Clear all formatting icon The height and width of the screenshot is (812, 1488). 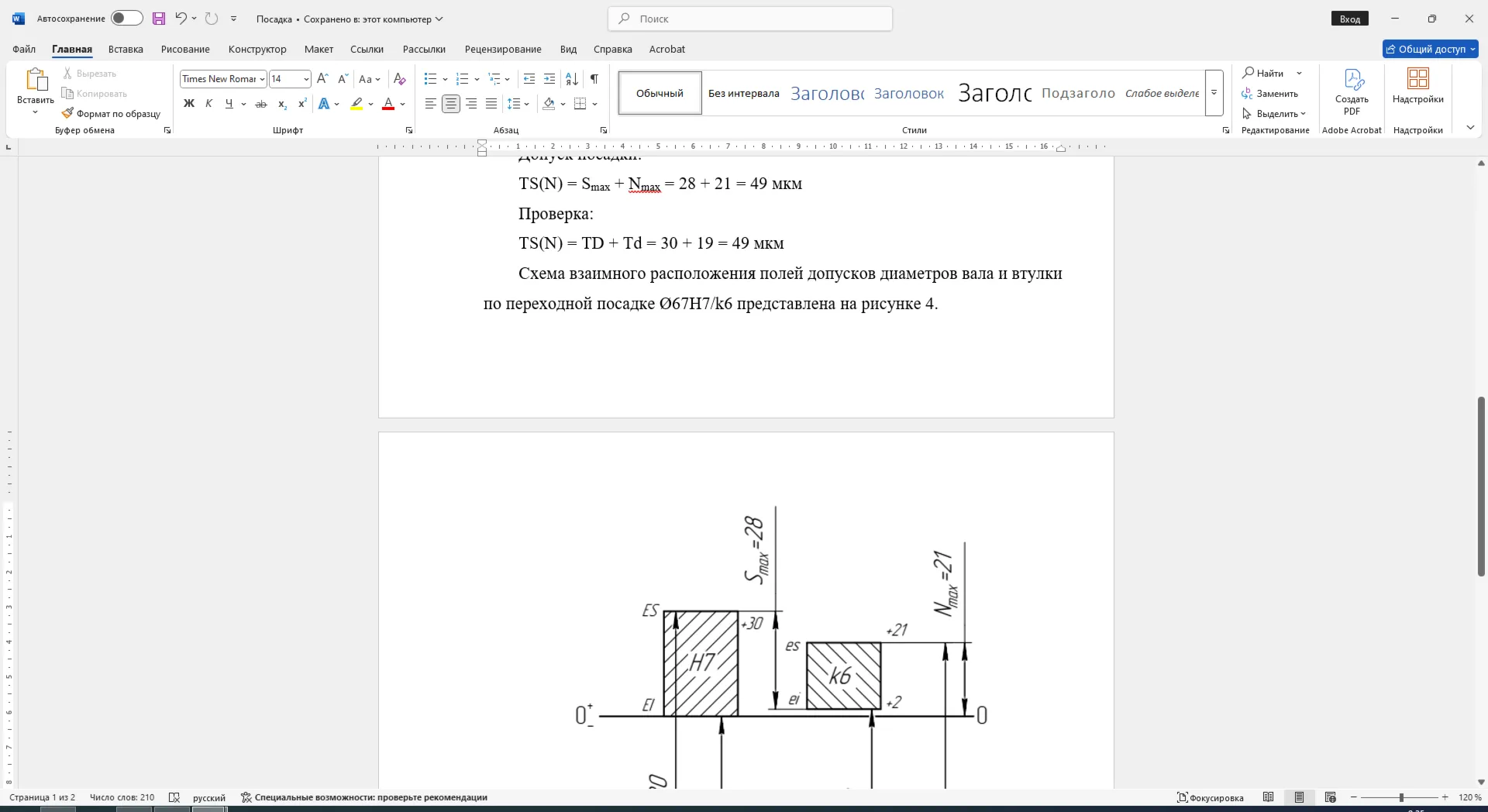point(399,79)
